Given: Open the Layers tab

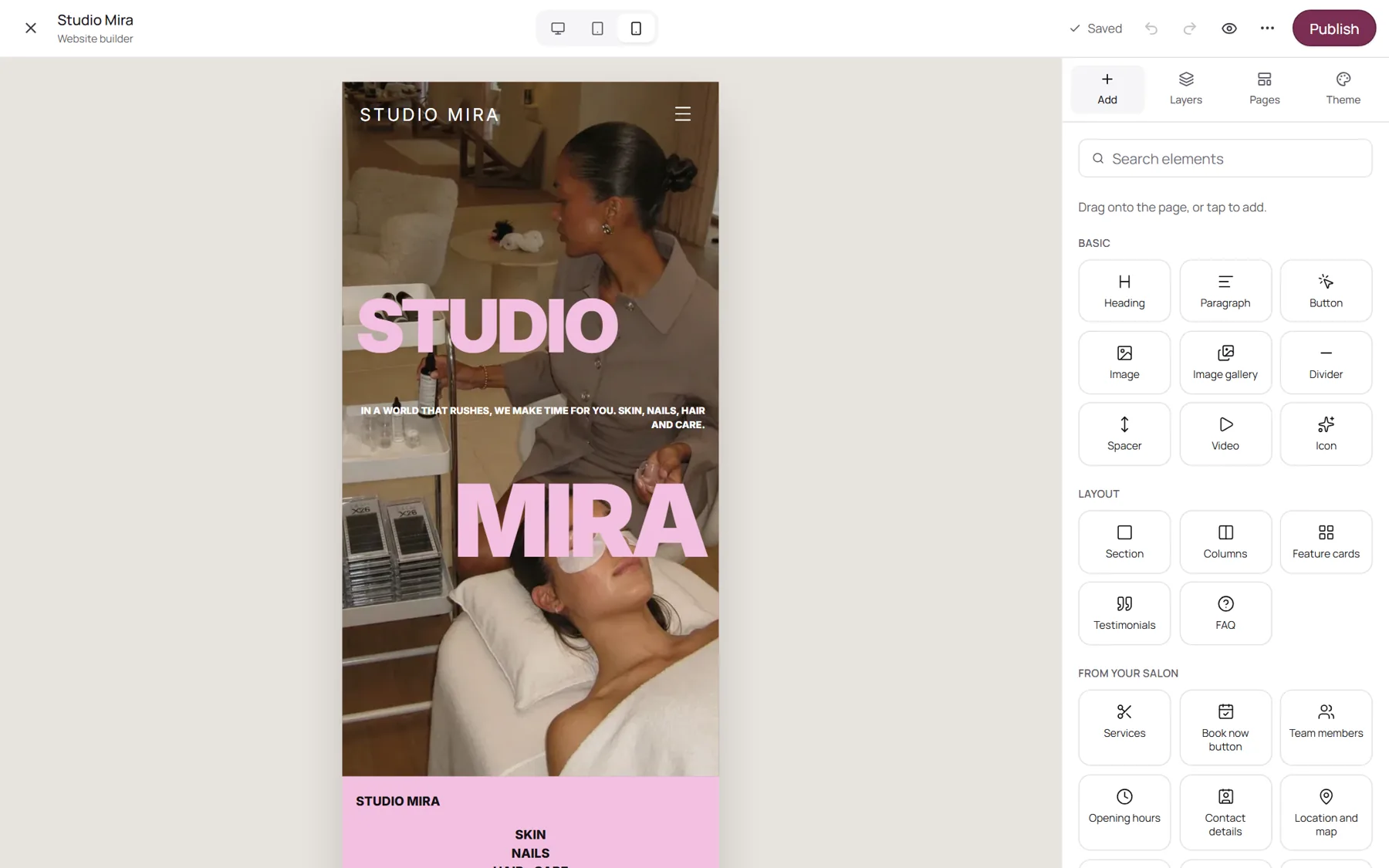Looking at the screenshot, I should [x=1186, y=89].
